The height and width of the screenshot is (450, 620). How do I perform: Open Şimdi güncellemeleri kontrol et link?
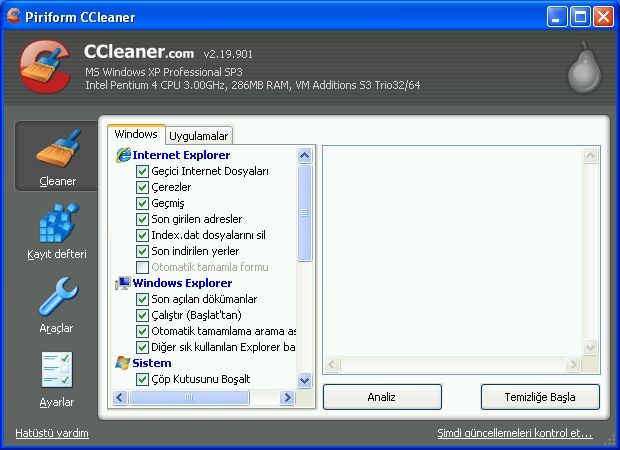514,433
